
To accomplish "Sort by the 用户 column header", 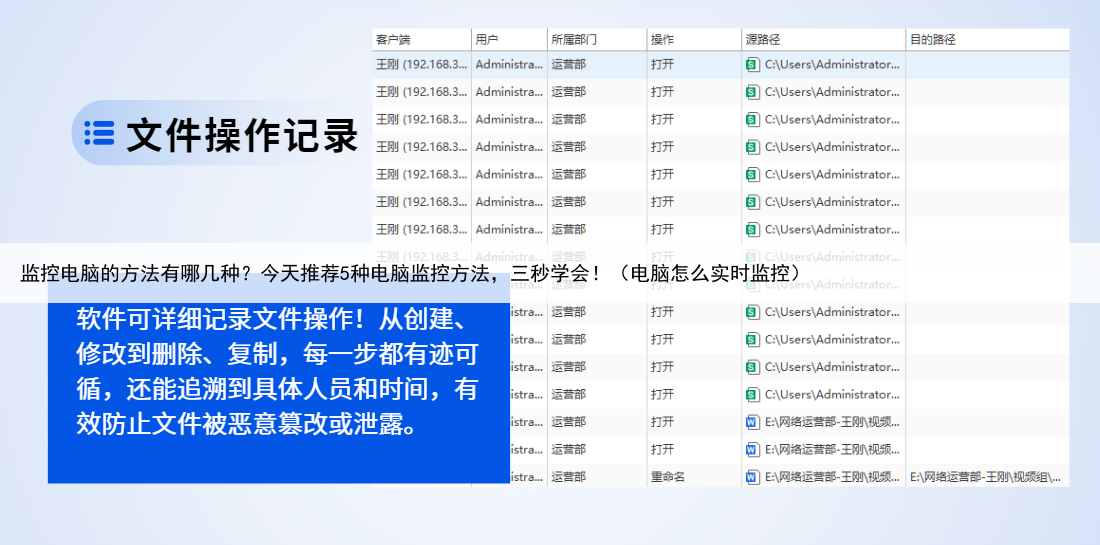I will [487, 40].
